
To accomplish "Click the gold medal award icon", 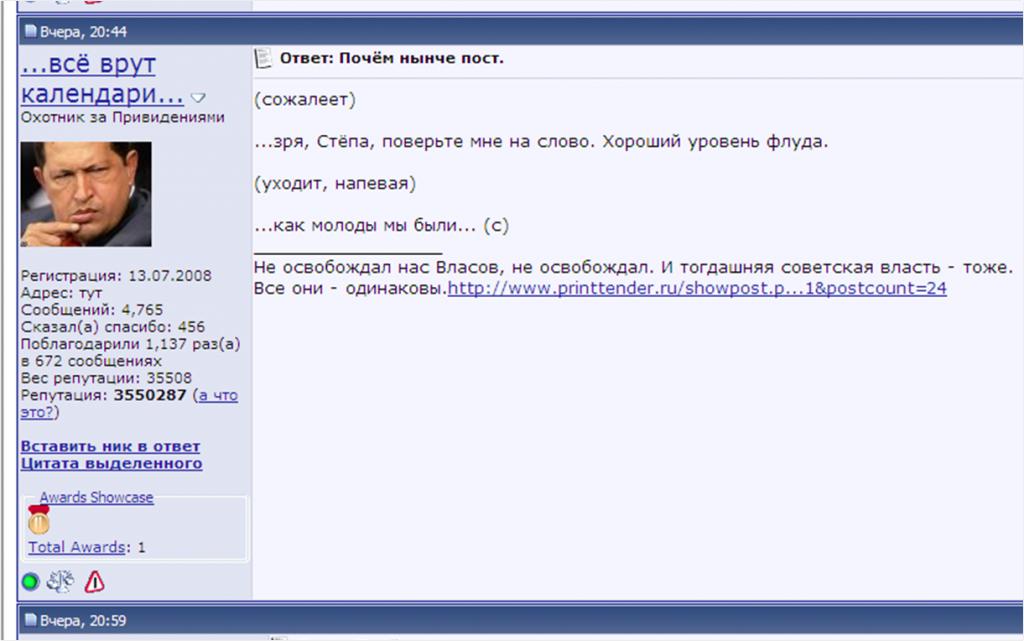I will click(x=39, y=520).
